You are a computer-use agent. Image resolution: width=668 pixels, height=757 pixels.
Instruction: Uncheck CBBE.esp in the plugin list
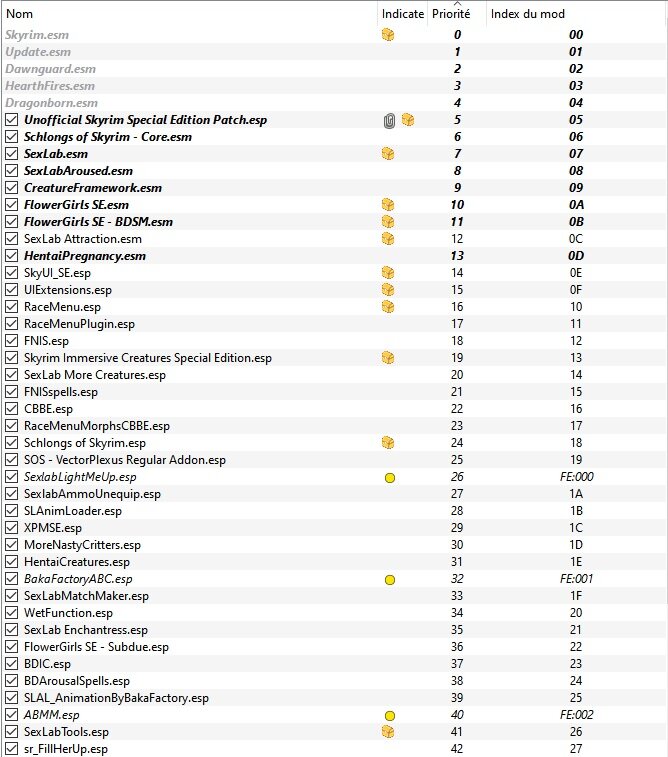pyautogui.click(x=12, y=409)
